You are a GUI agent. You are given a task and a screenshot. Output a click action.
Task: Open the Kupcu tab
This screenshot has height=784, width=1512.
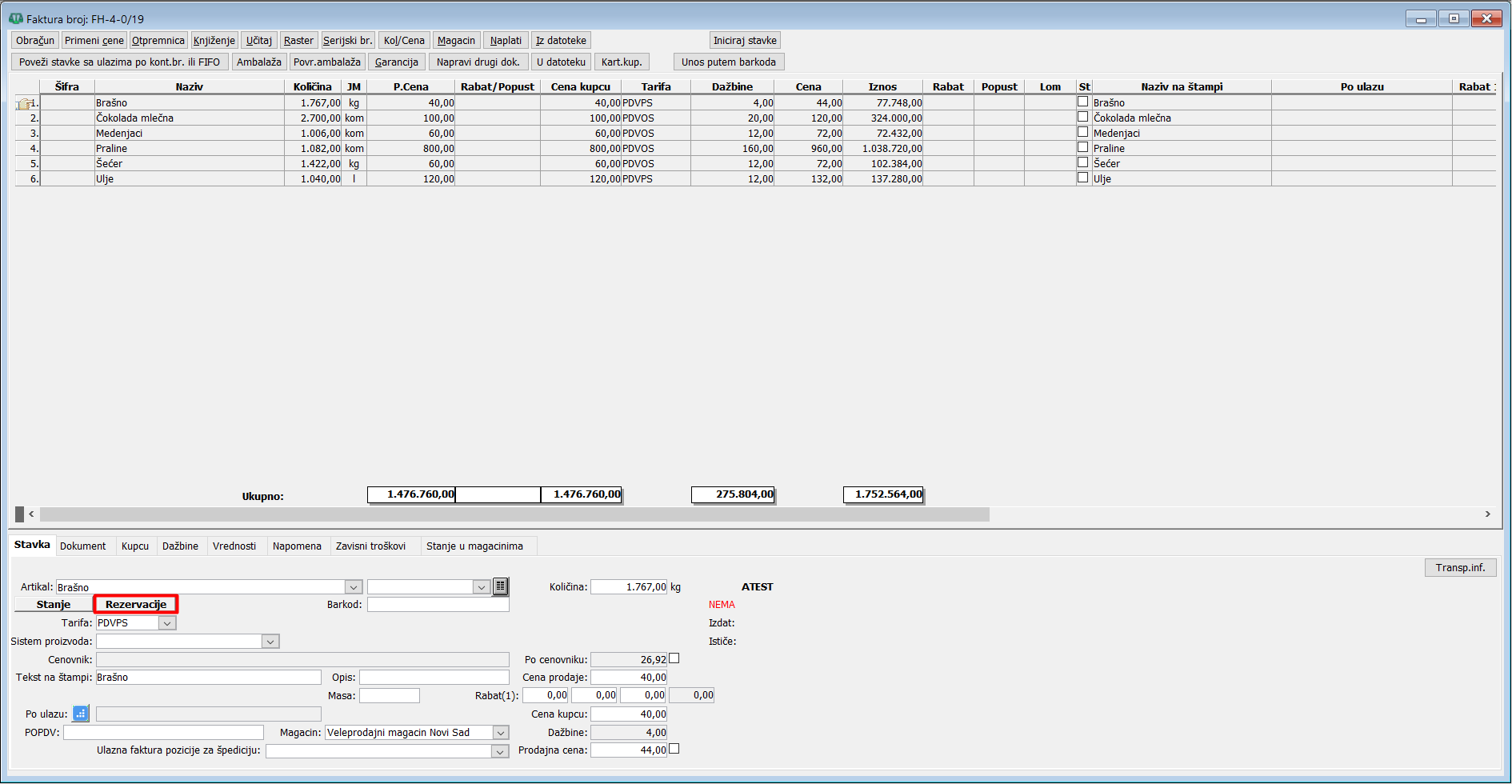coord(135,546)
